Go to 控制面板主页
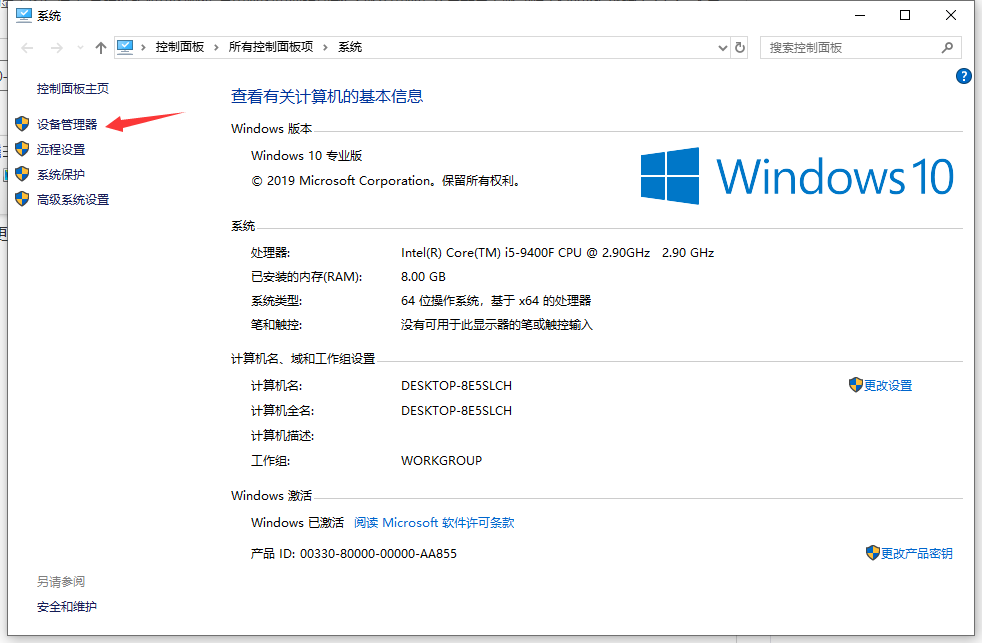 click(x=73, y=88)
